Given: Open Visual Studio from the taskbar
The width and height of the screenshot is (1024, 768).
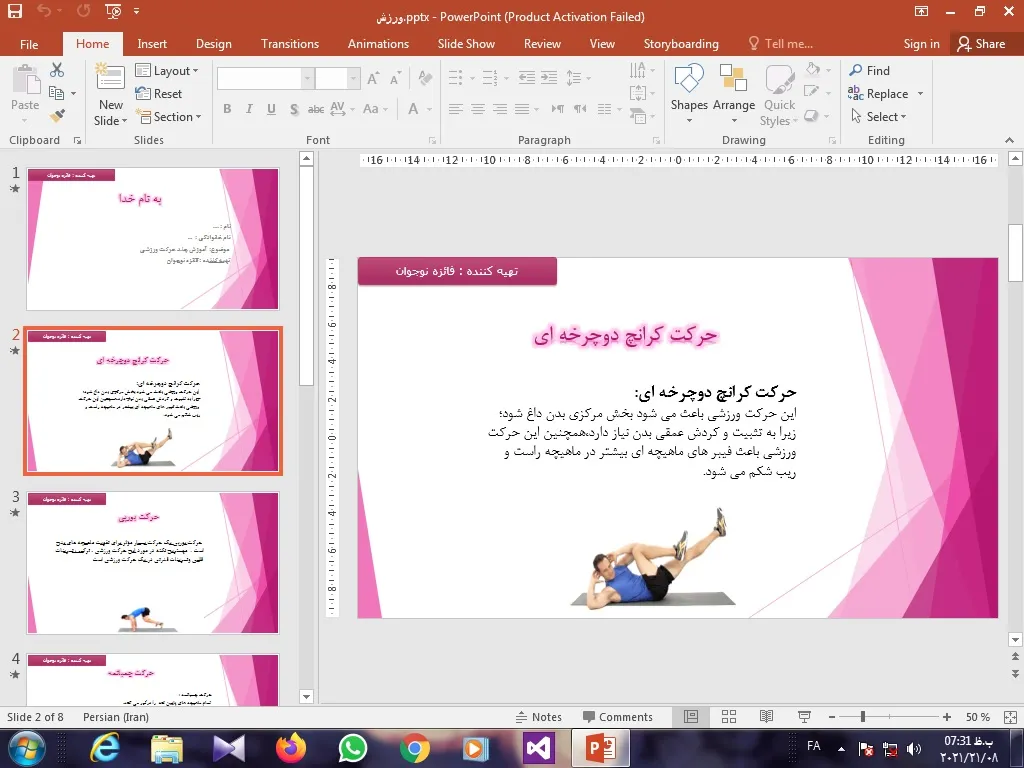Looking at the screenshot, I should click(538, 747).
